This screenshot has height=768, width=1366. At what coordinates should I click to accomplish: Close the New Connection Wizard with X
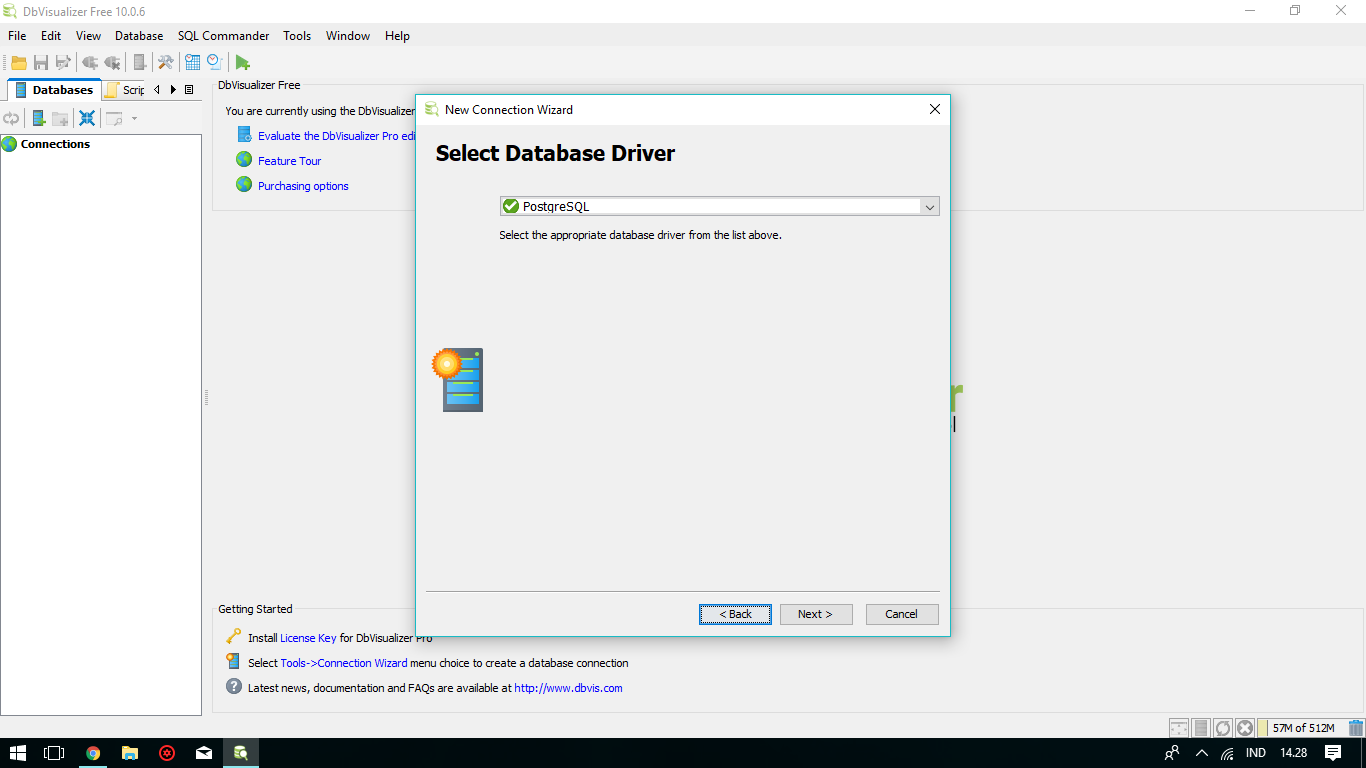pos(935,109)
